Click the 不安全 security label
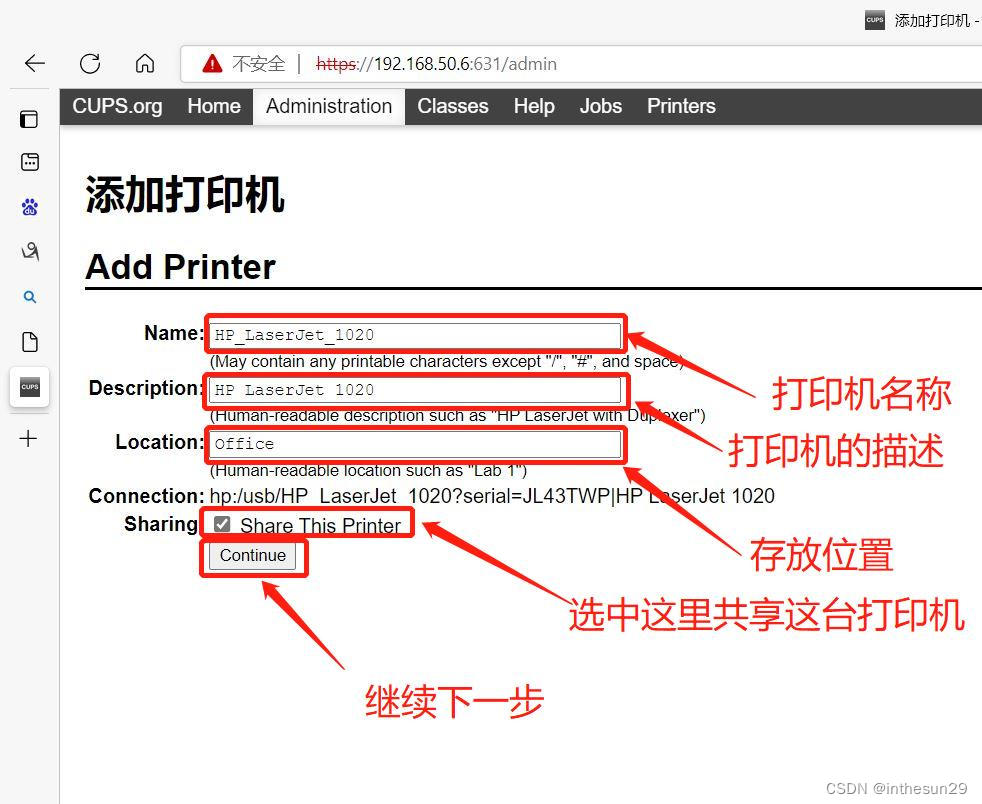This screenshot has height=804, width=982. coord(259,64)
